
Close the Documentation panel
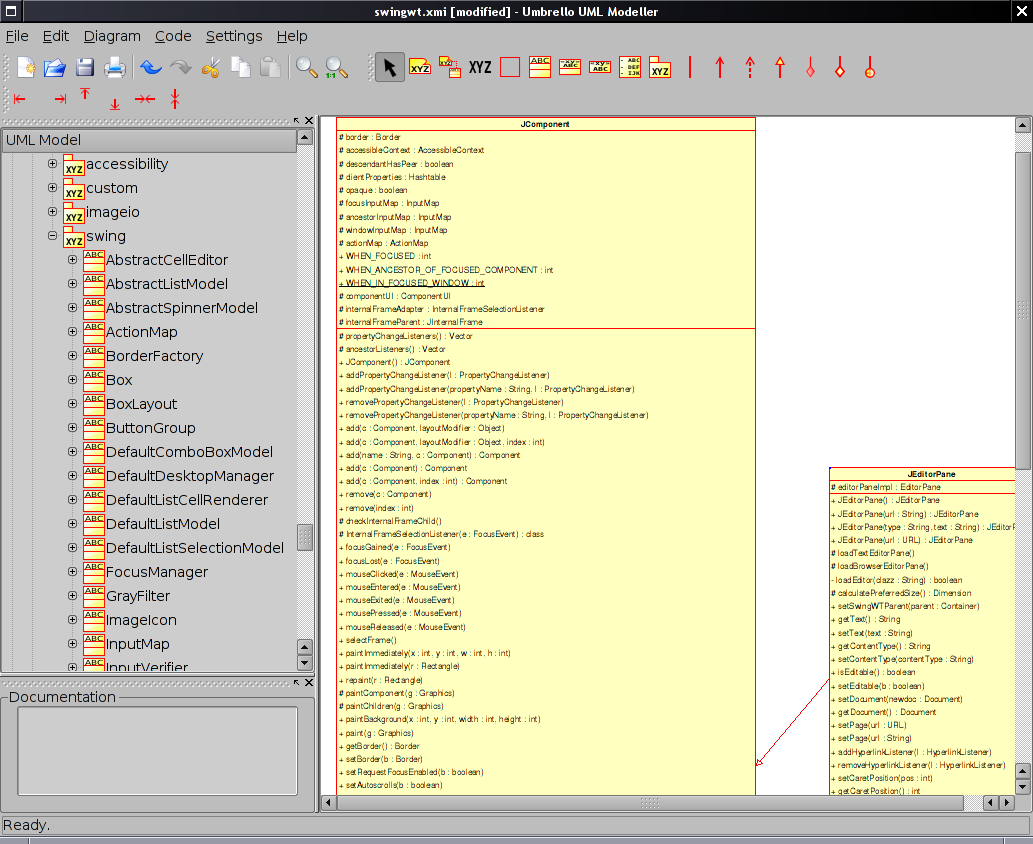click(x=308, y=683)
